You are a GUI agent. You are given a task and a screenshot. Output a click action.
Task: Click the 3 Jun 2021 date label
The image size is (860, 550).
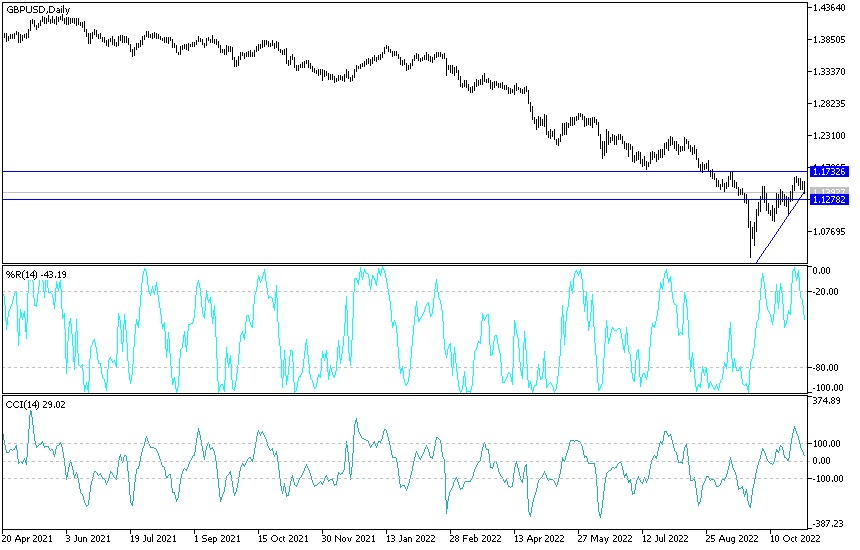(x=88, y=538)
